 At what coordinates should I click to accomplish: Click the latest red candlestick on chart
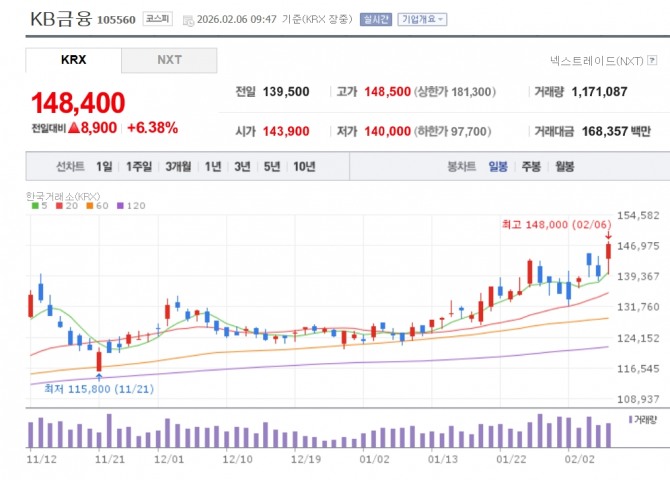tap(607, 250)
